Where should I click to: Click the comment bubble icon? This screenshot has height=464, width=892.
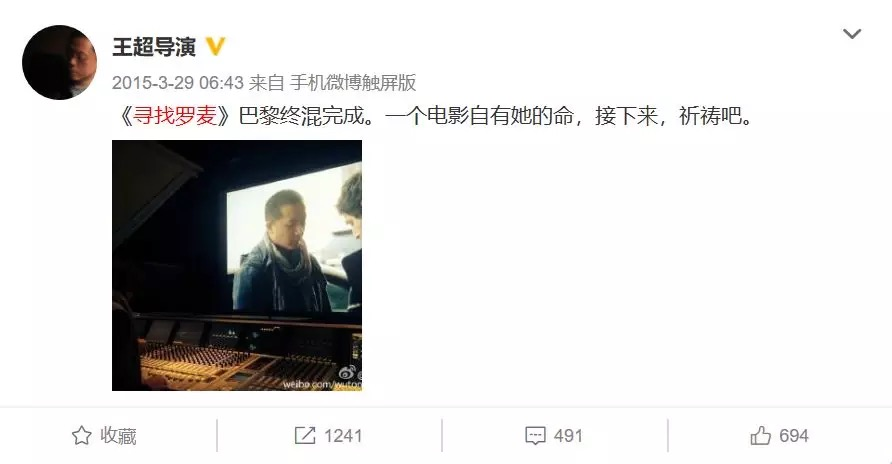click(x=535, y=436)
